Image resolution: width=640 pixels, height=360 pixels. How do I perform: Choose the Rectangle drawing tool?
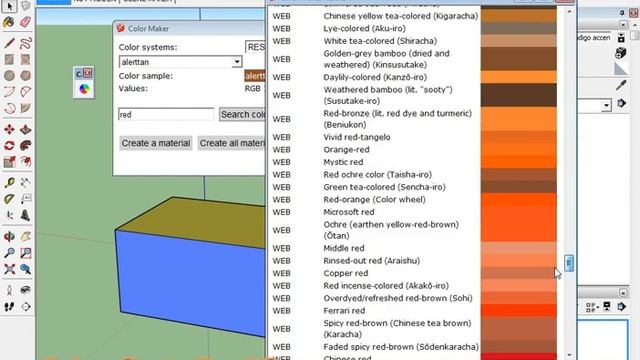click(x=9, y=59)
